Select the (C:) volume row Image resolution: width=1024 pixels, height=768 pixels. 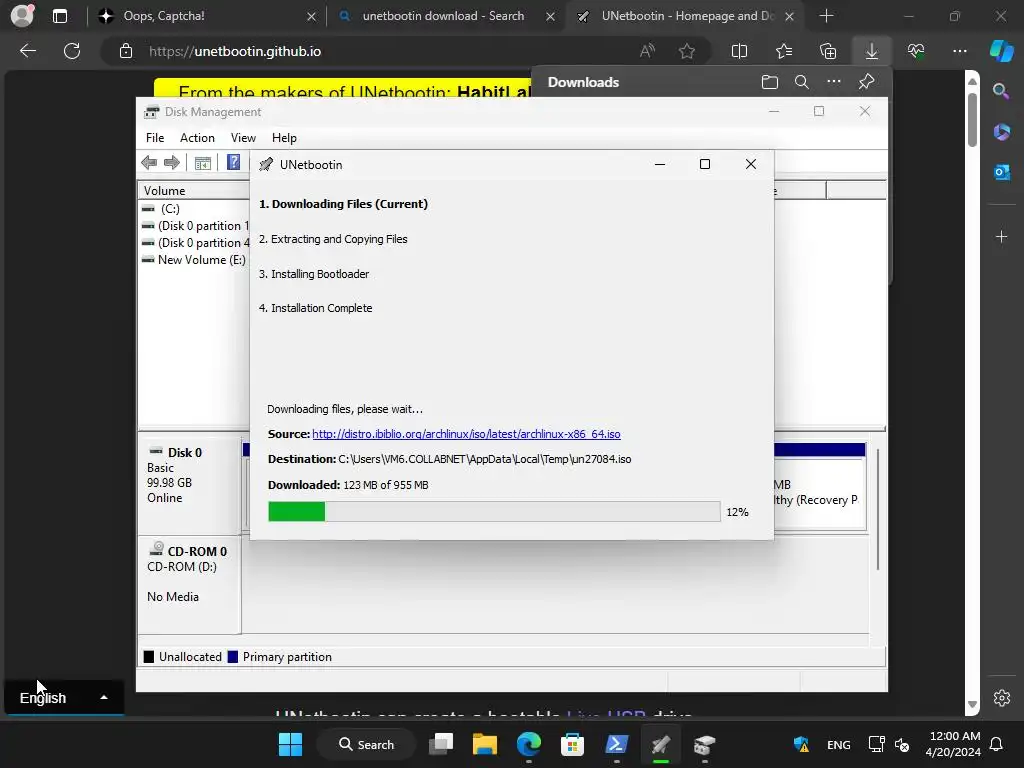pyautogui.click(x=170, y=208)
